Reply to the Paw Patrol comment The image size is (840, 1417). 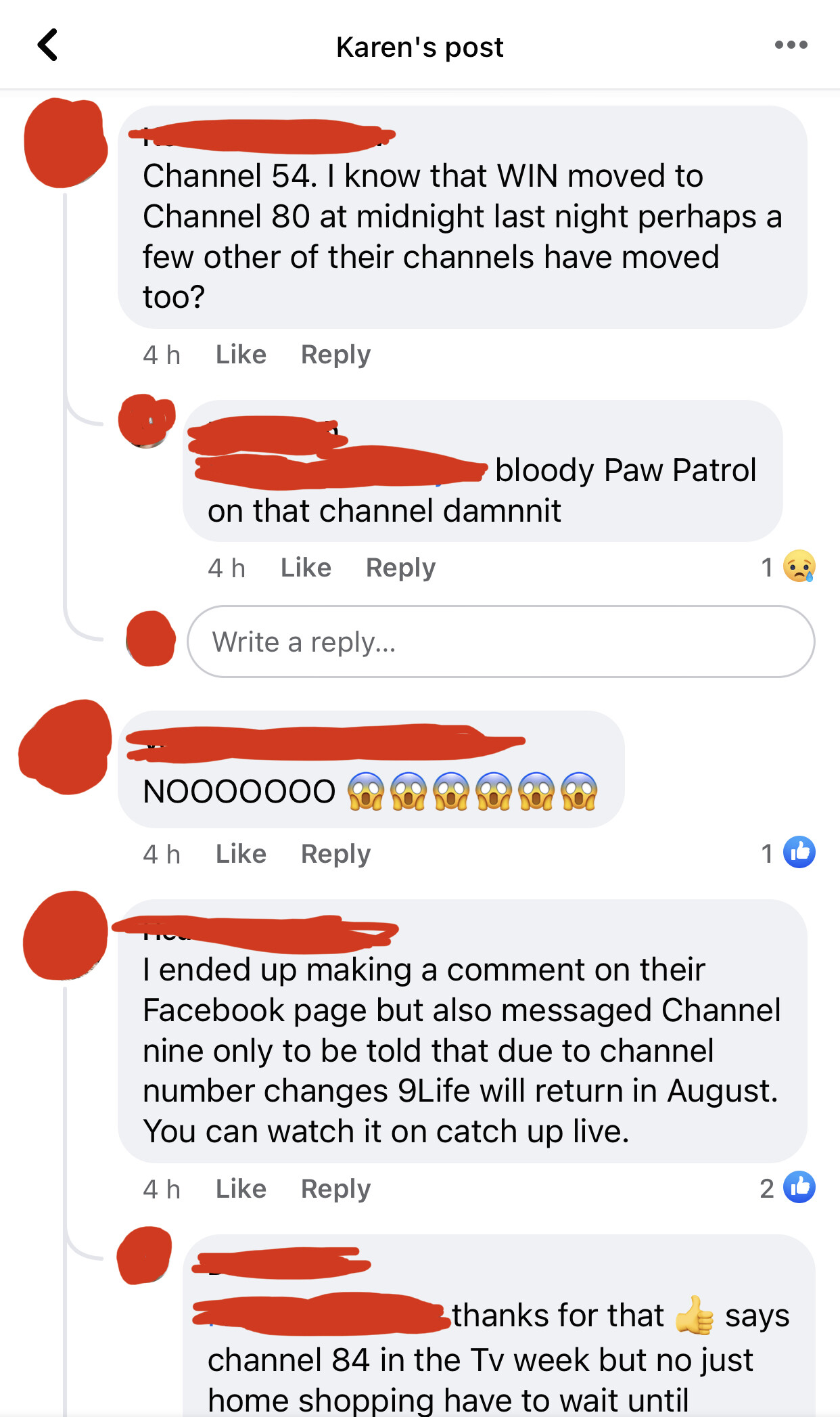coord(400,568)
